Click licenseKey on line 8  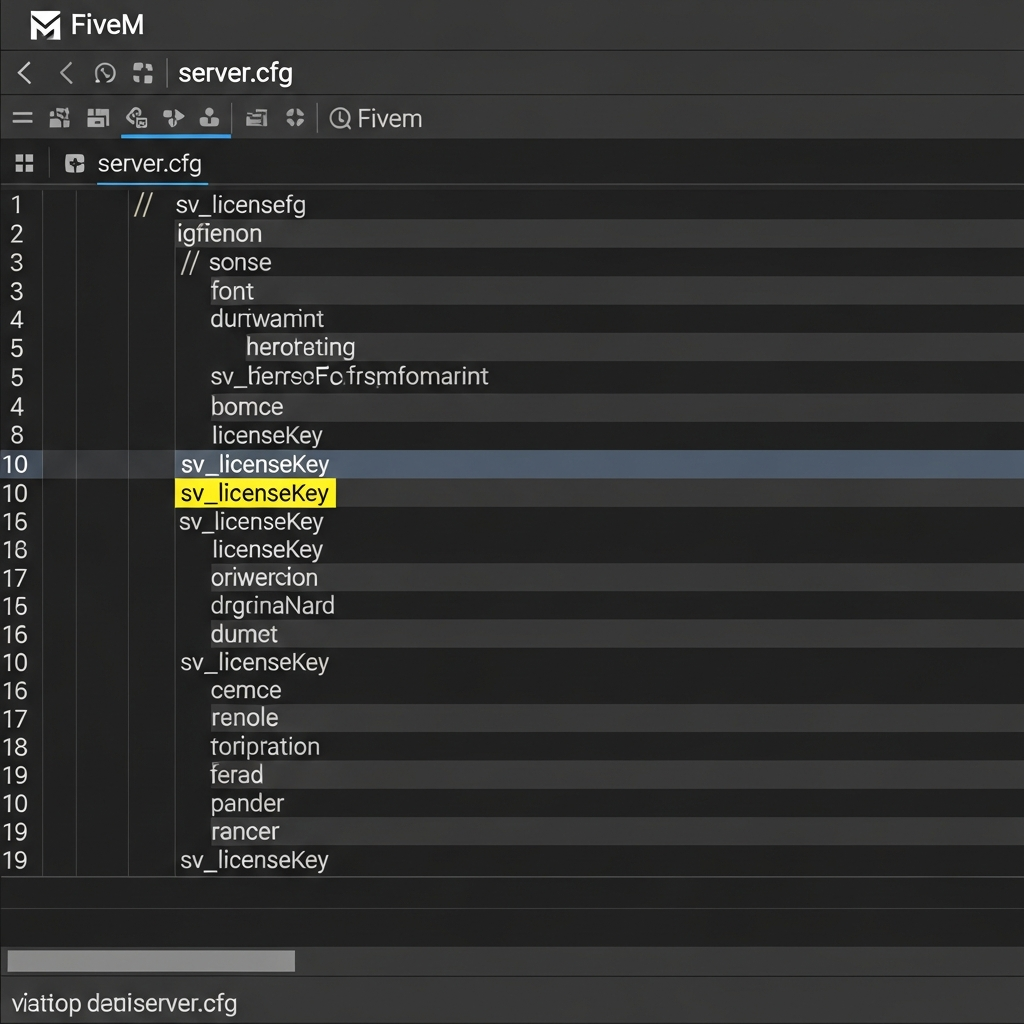click(x=267, y=436)
